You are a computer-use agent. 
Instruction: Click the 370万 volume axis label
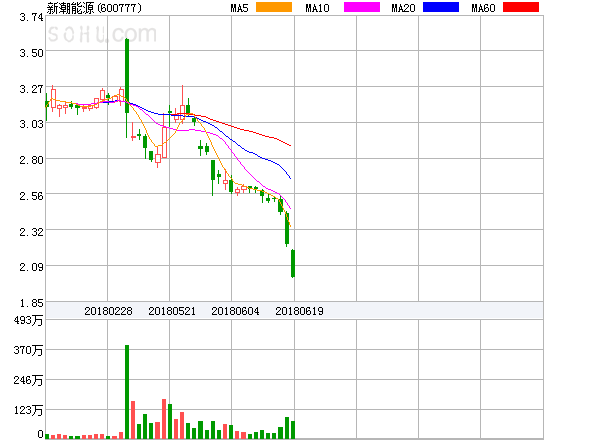click(28, 350)
